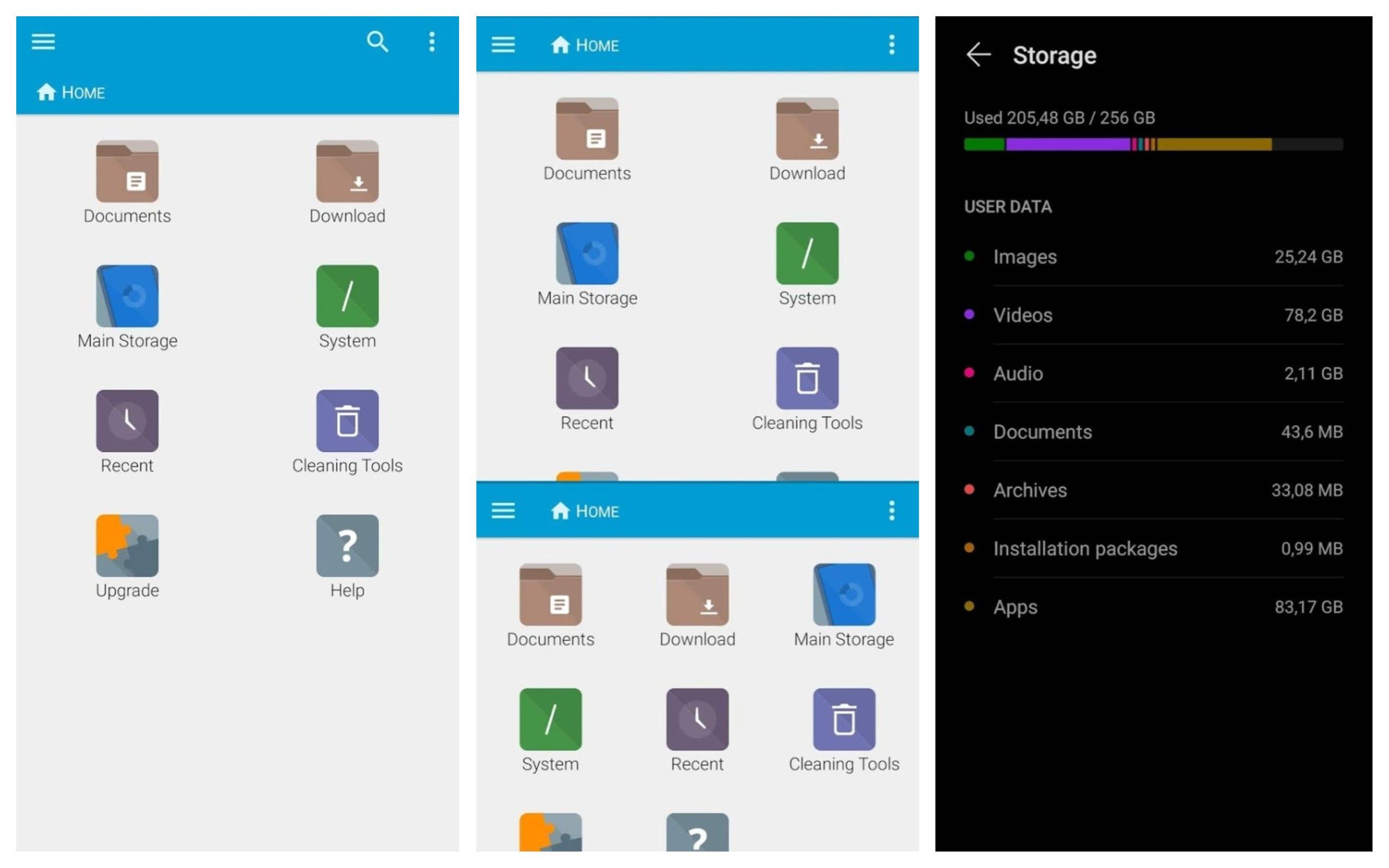This screenshot has width=1389, height=868.
Task: Open the left navigation drawer menu
Action: click(42, 42)
